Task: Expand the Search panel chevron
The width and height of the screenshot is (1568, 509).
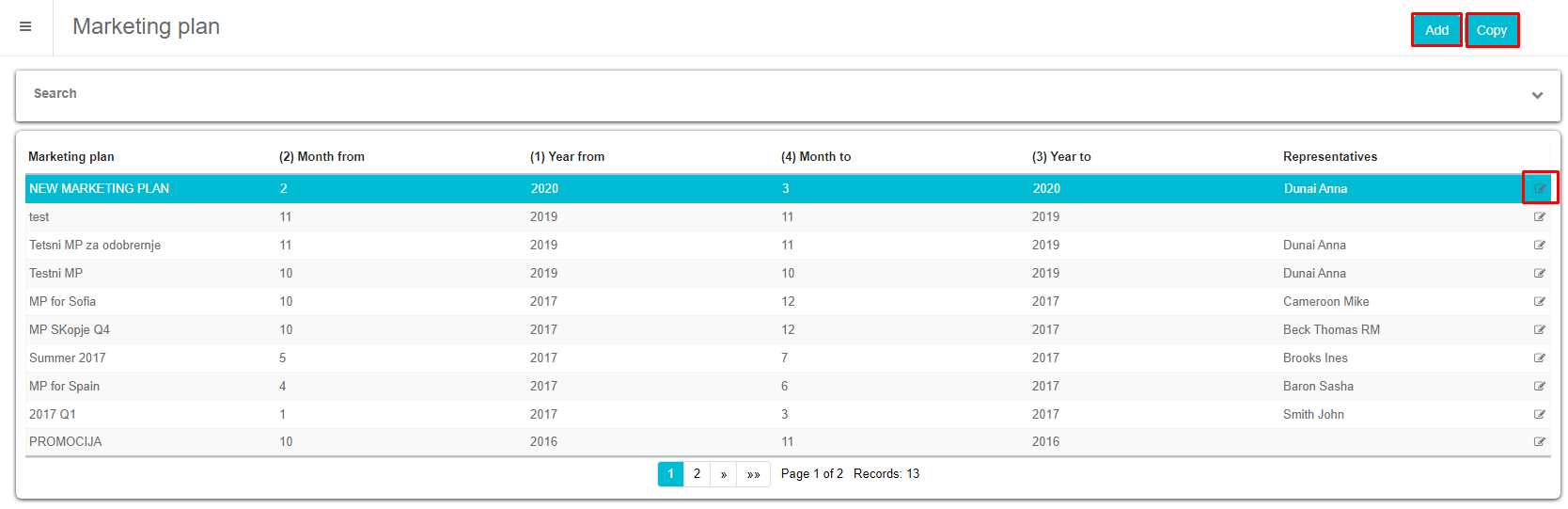Action: [1537, 95]
